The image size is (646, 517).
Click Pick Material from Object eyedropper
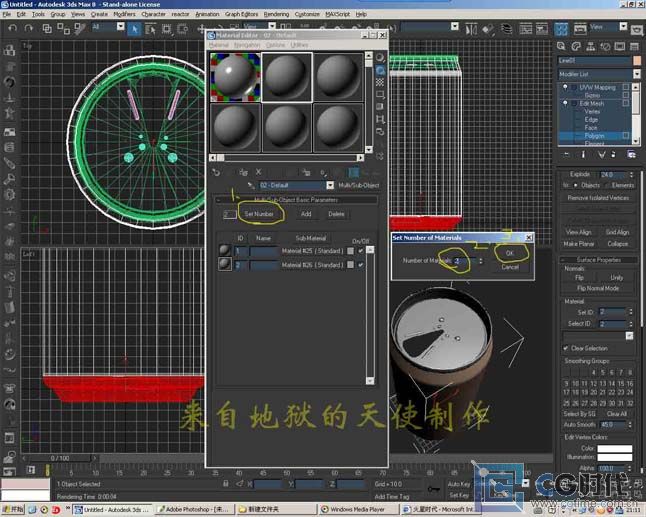pos(250,186)
